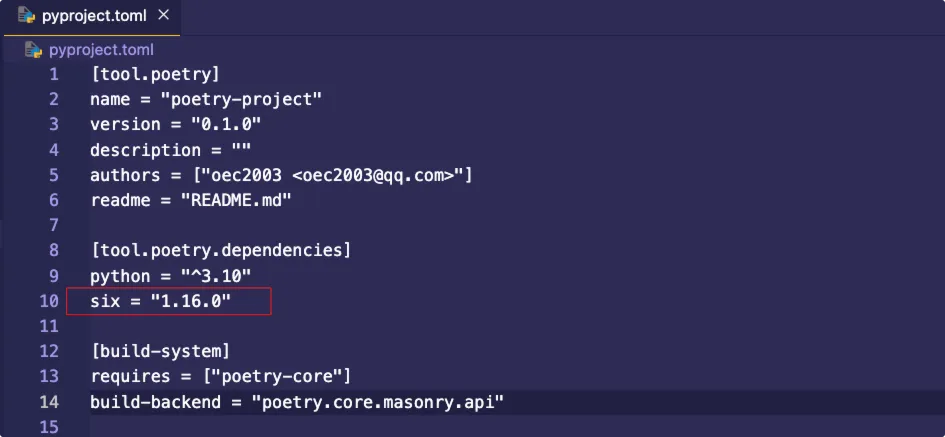Click the [build-system] section header
Screen dimensions: 945x437
[160, 351]
